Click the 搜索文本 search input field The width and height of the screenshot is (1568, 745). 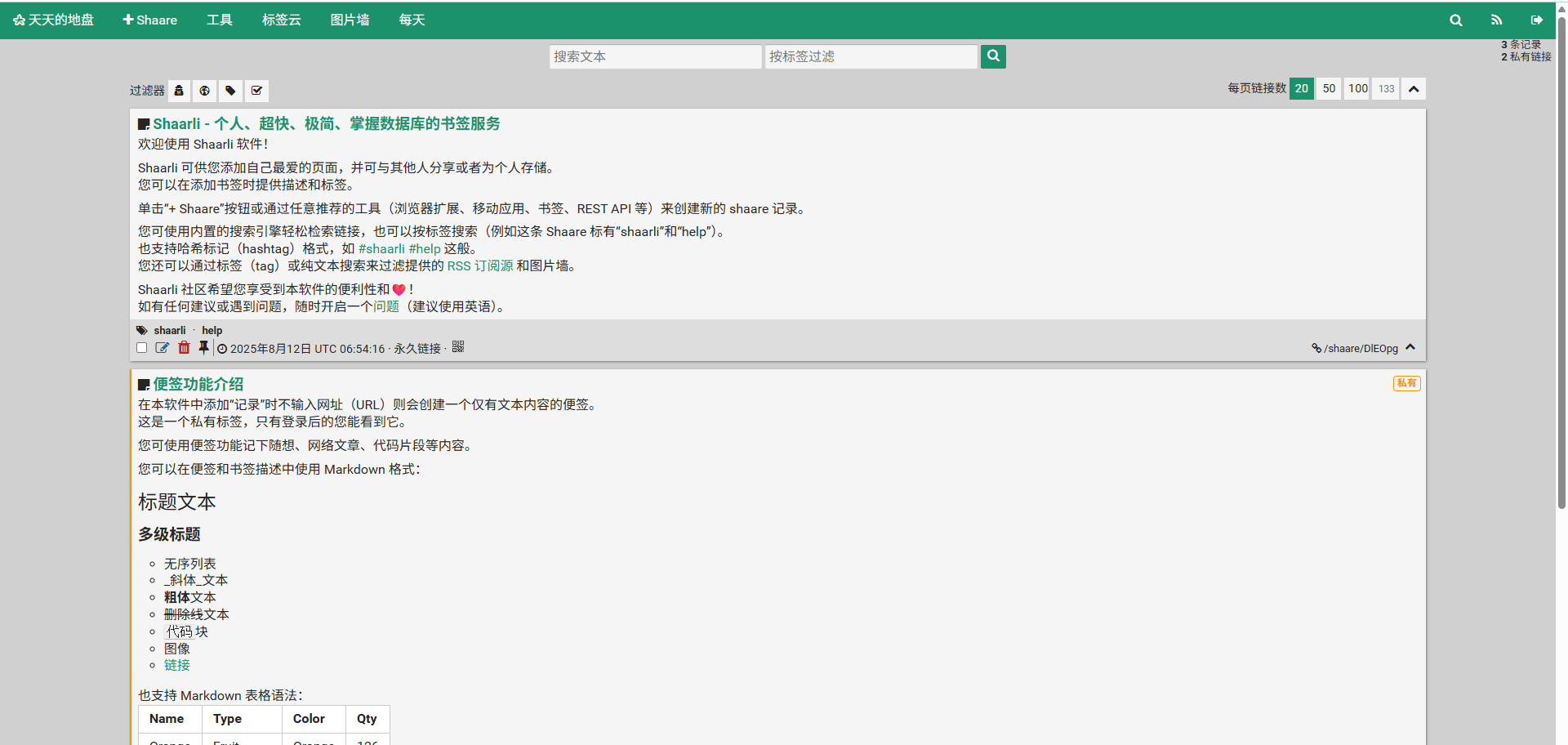655,56
